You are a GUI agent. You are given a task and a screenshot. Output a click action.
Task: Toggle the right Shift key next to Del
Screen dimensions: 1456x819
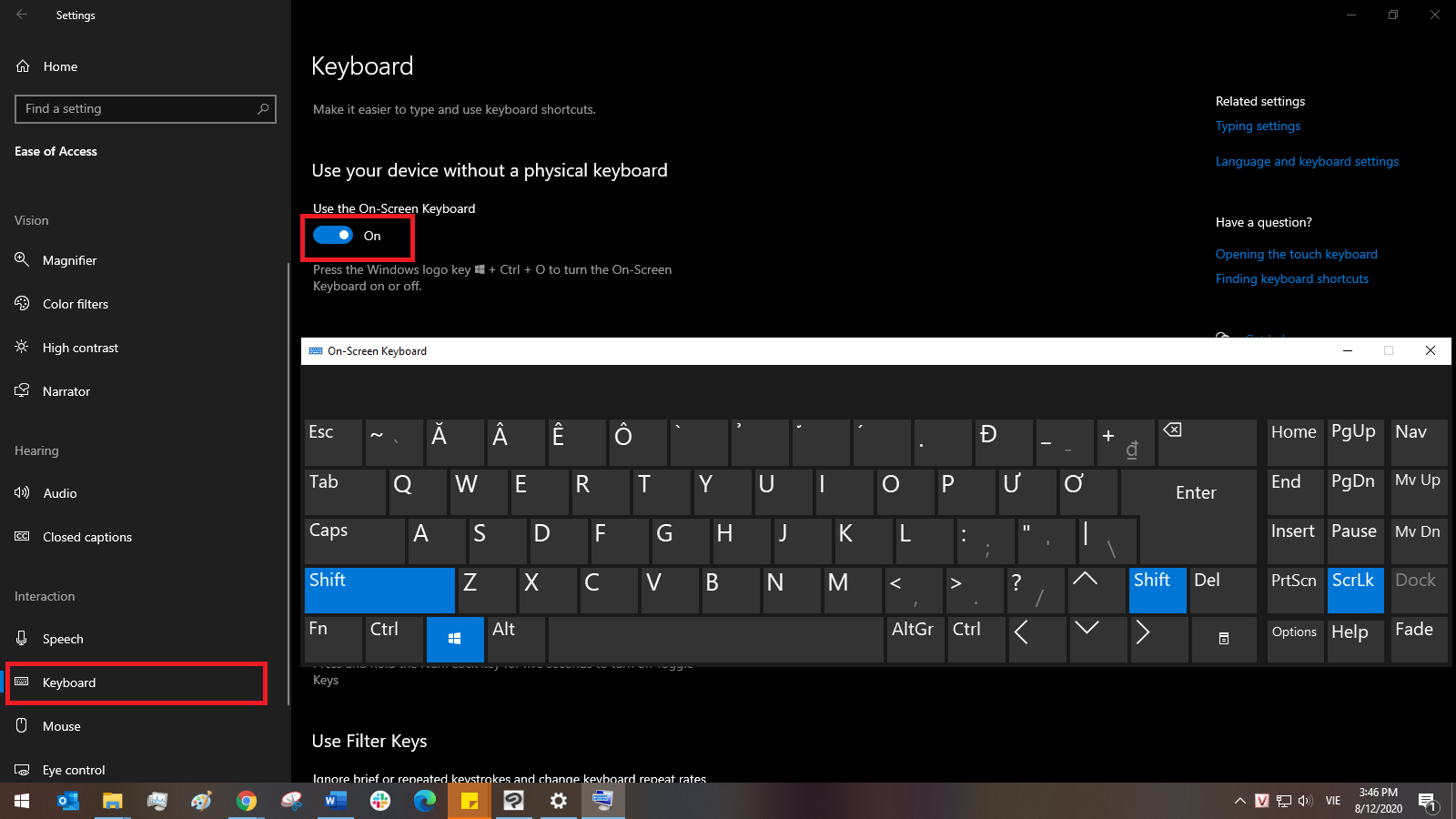[x=1158, y=591]
